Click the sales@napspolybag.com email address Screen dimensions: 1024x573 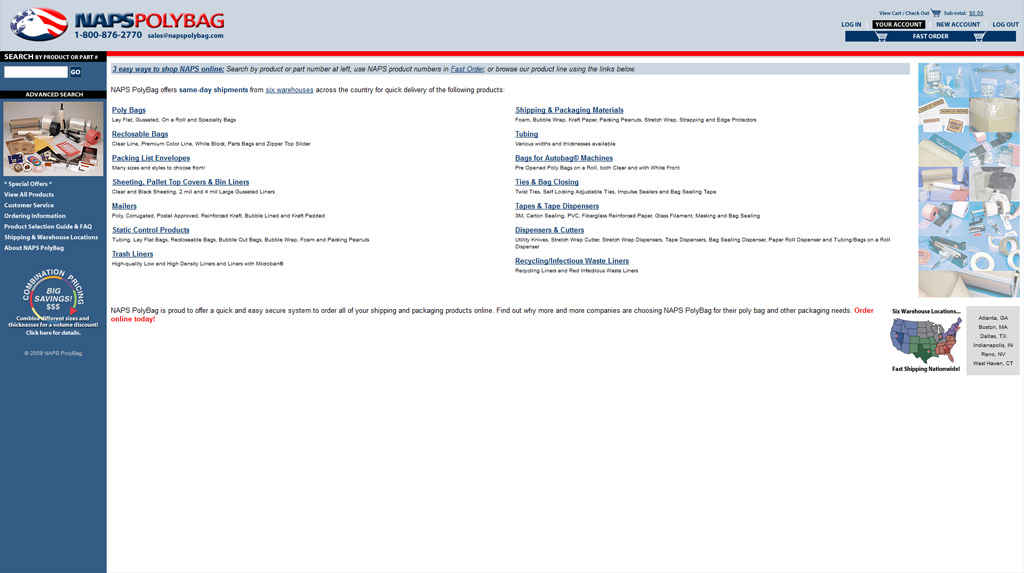click(x=185, y=36)
